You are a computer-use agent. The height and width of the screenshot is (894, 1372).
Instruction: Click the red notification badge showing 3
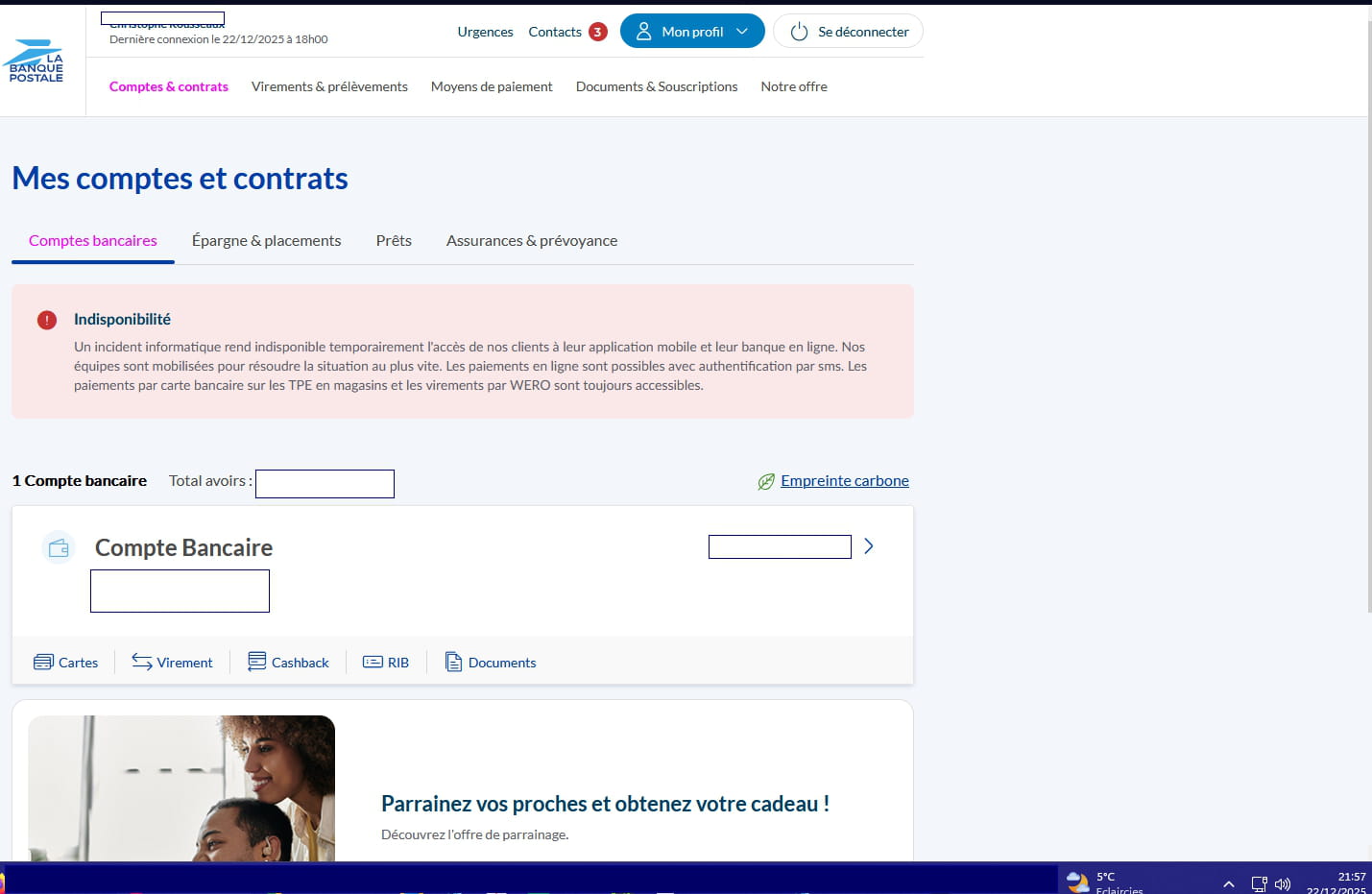597,32
